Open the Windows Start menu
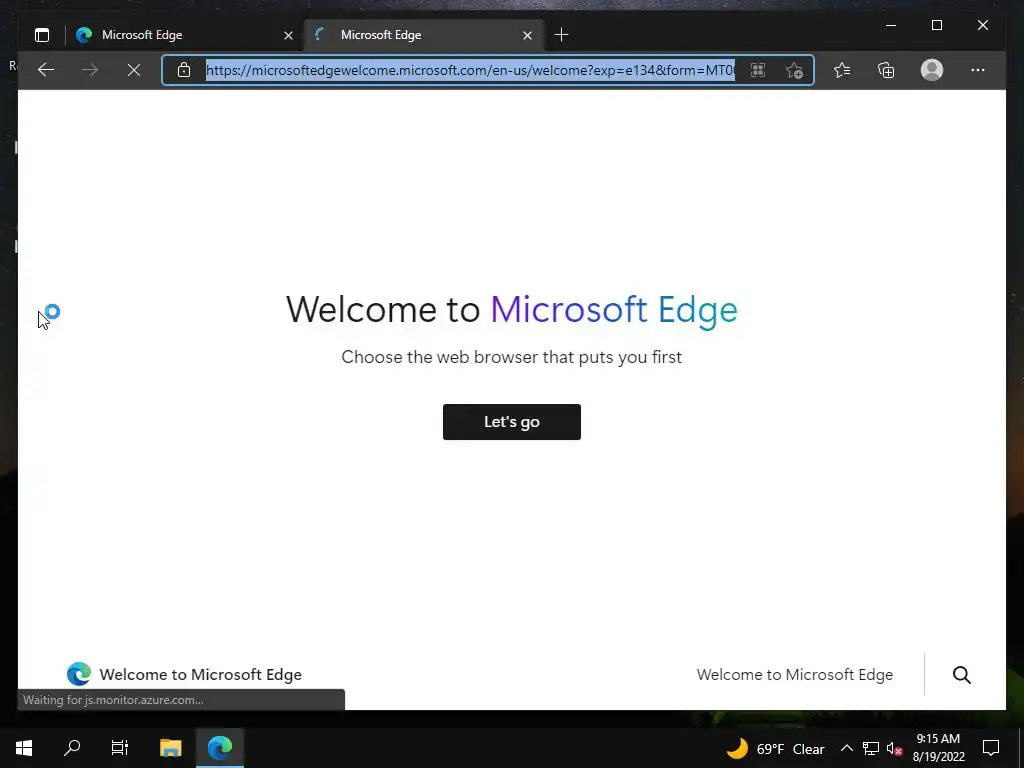Image resolution: width=1024 pixels, height=768 pixels. 24,748
